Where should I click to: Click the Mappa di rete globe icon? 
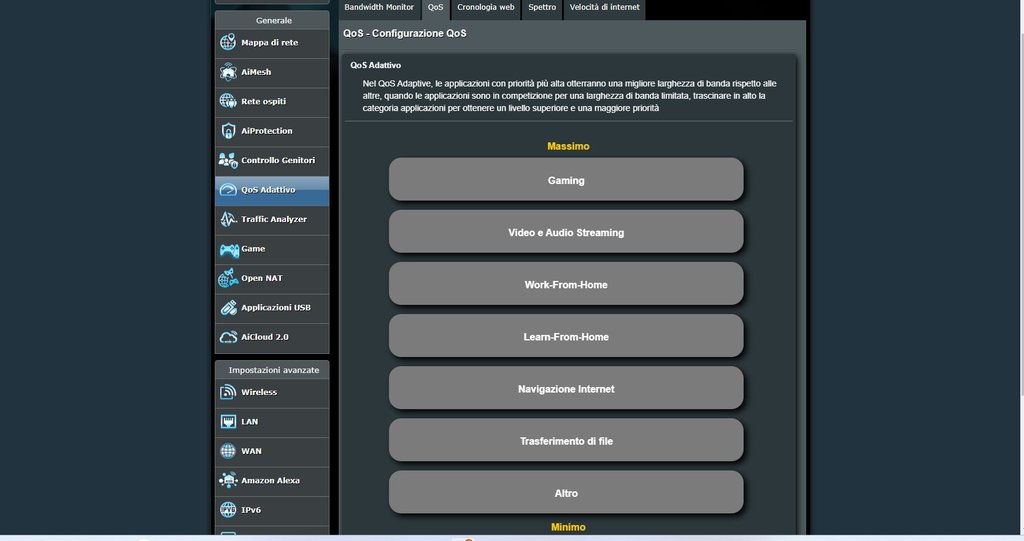point(228,43)
